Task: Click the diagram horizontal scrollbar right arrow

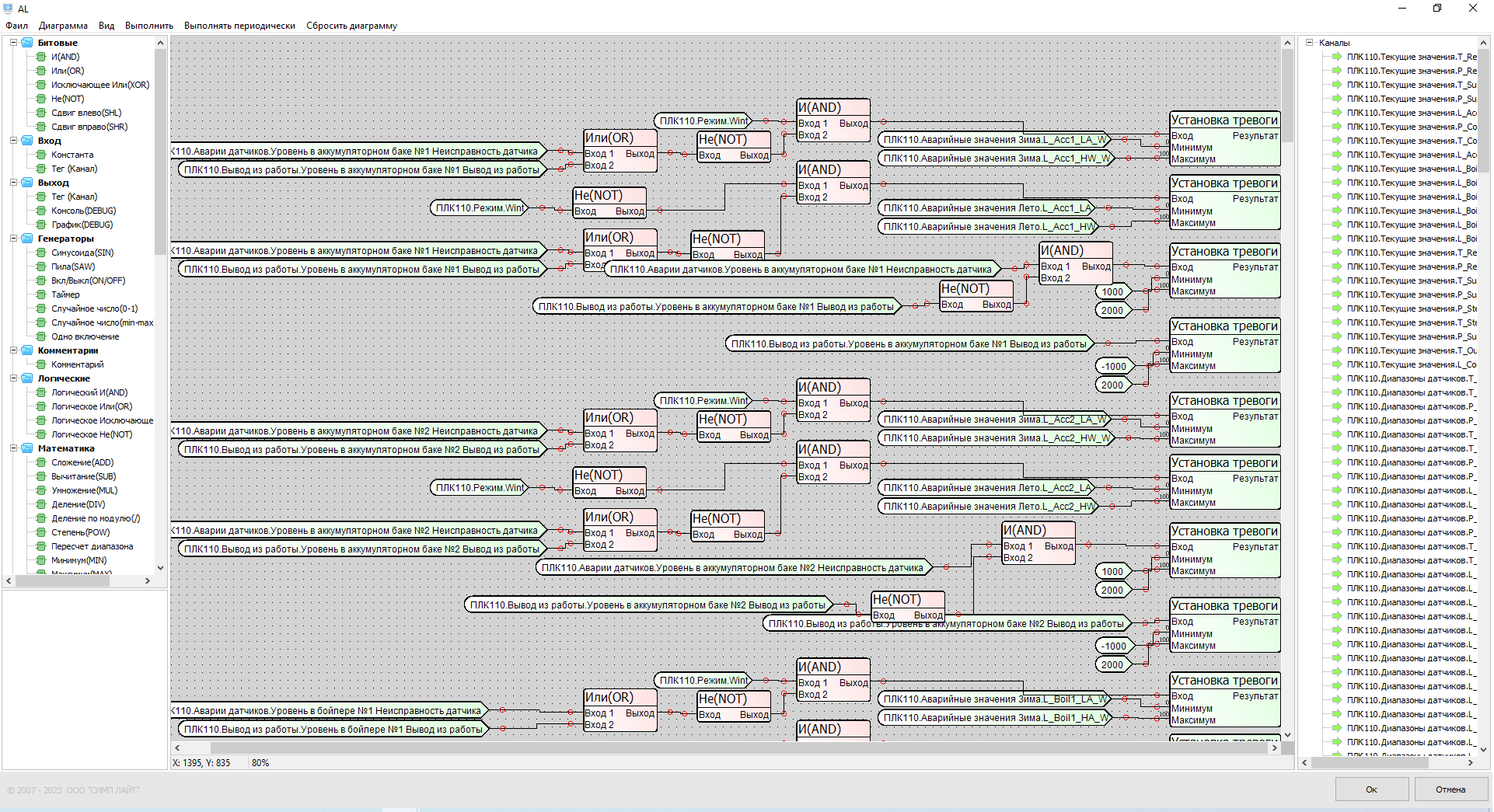Action: [1273, 748]
